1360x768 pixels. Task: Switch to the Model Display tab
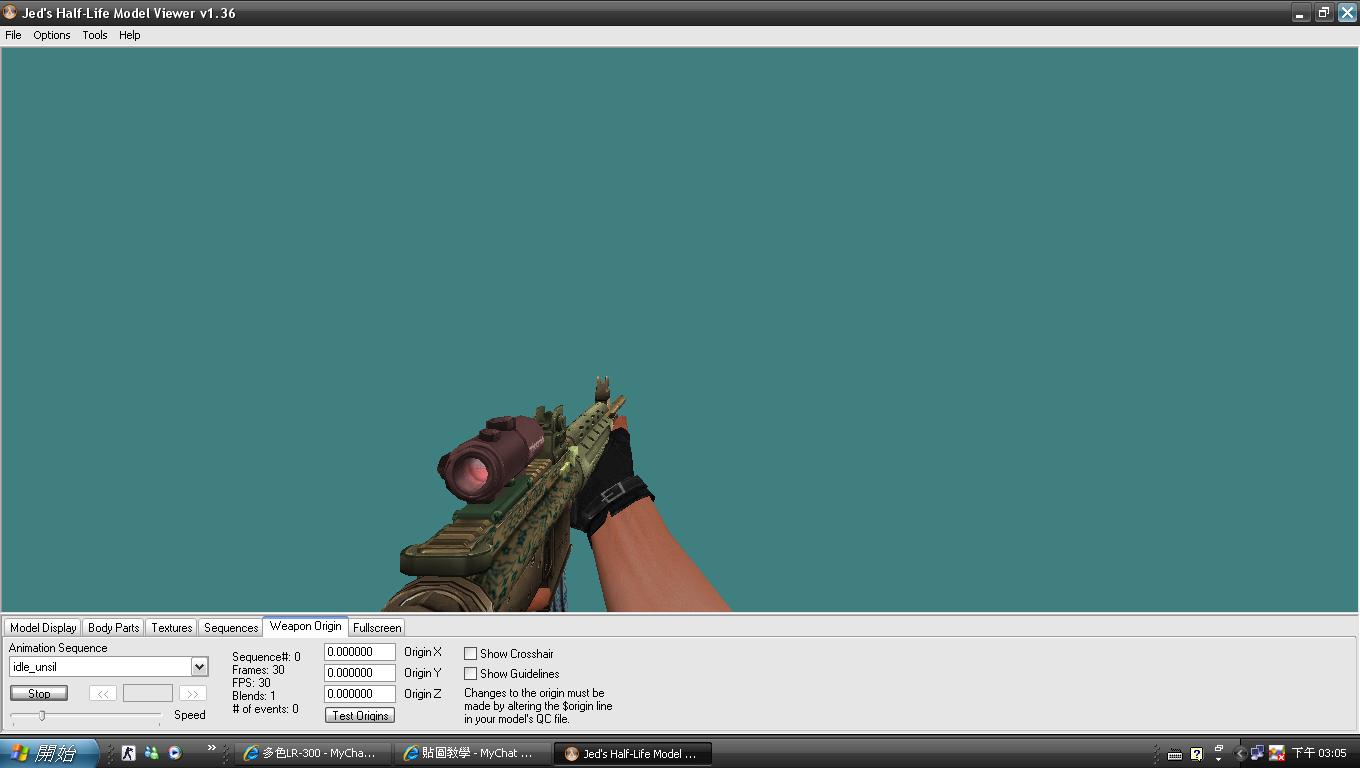coord(43,628)
